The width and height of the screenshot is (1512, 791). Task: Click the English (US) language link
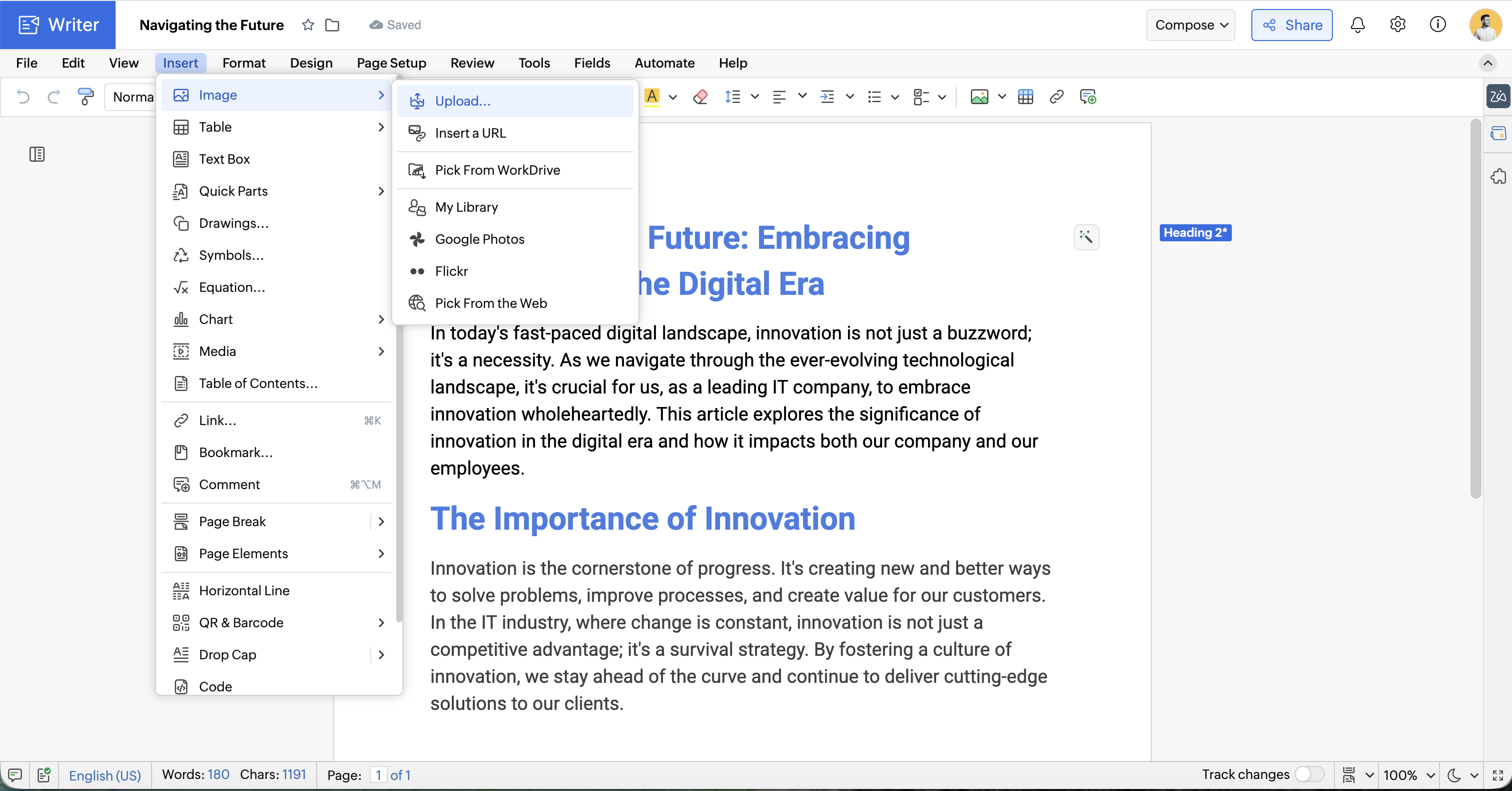[x=105, y=775]
